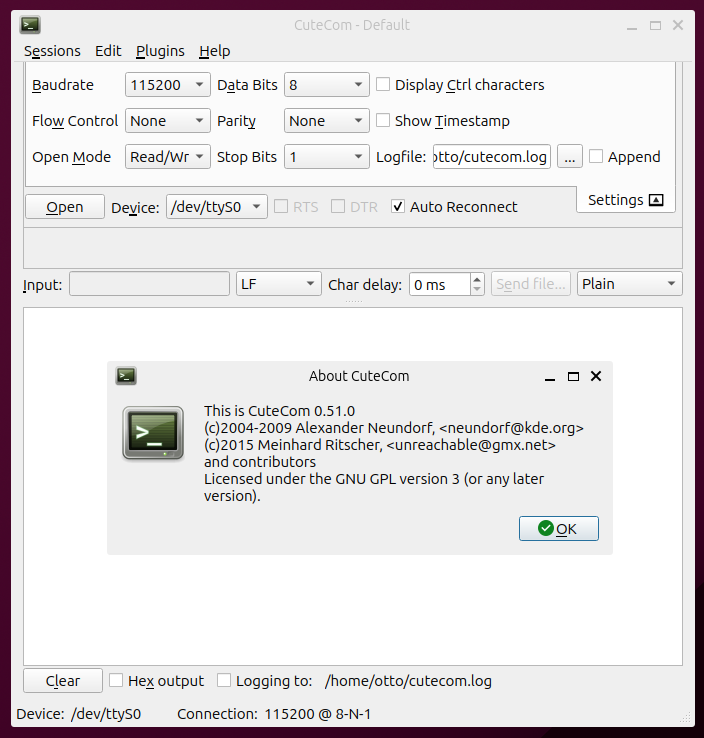Click the 'This is CuteCom 0.51.0' text
Viewport: 704px width, 738px height.
pos(279,411)
